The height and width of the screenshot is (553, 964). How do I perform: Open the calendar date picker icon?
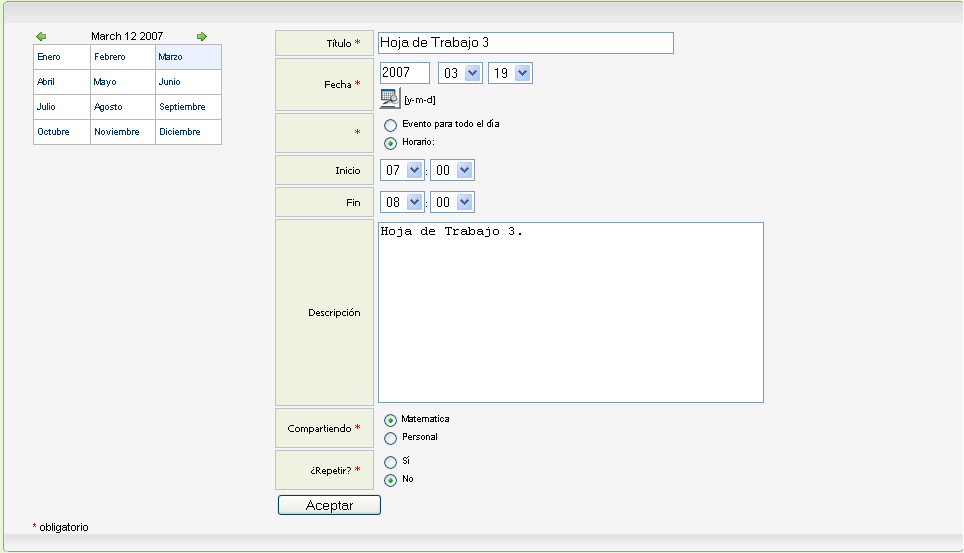390,98
